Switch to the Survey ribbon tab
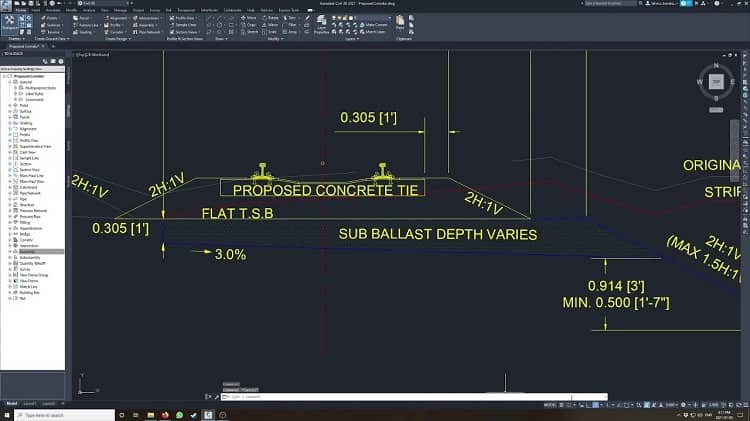This screenshot has height=421, width=750. (155, 10)
